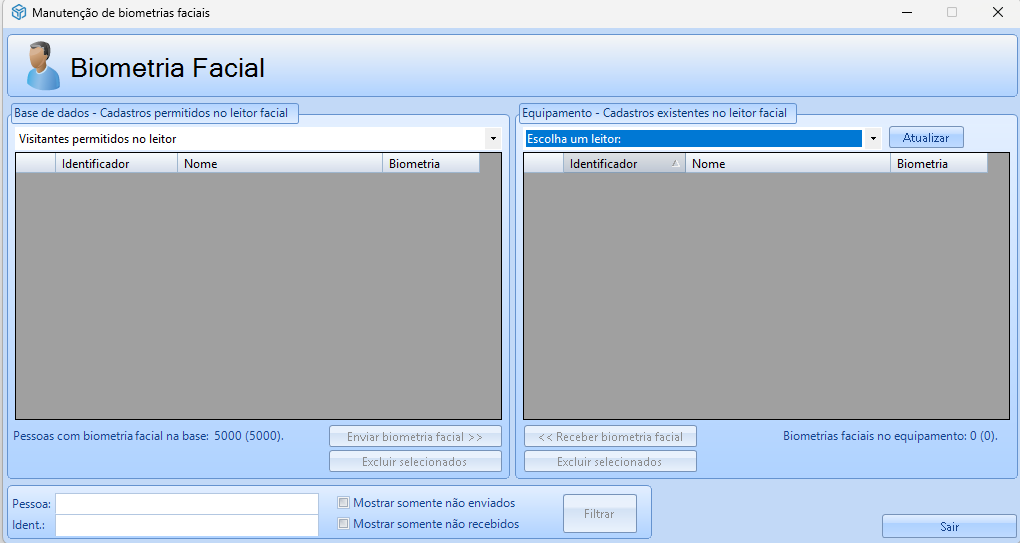Enable 'Mostrar somente não enviados' checkbox
This screenshot has width=1020, height=543.
click(343, 503)
